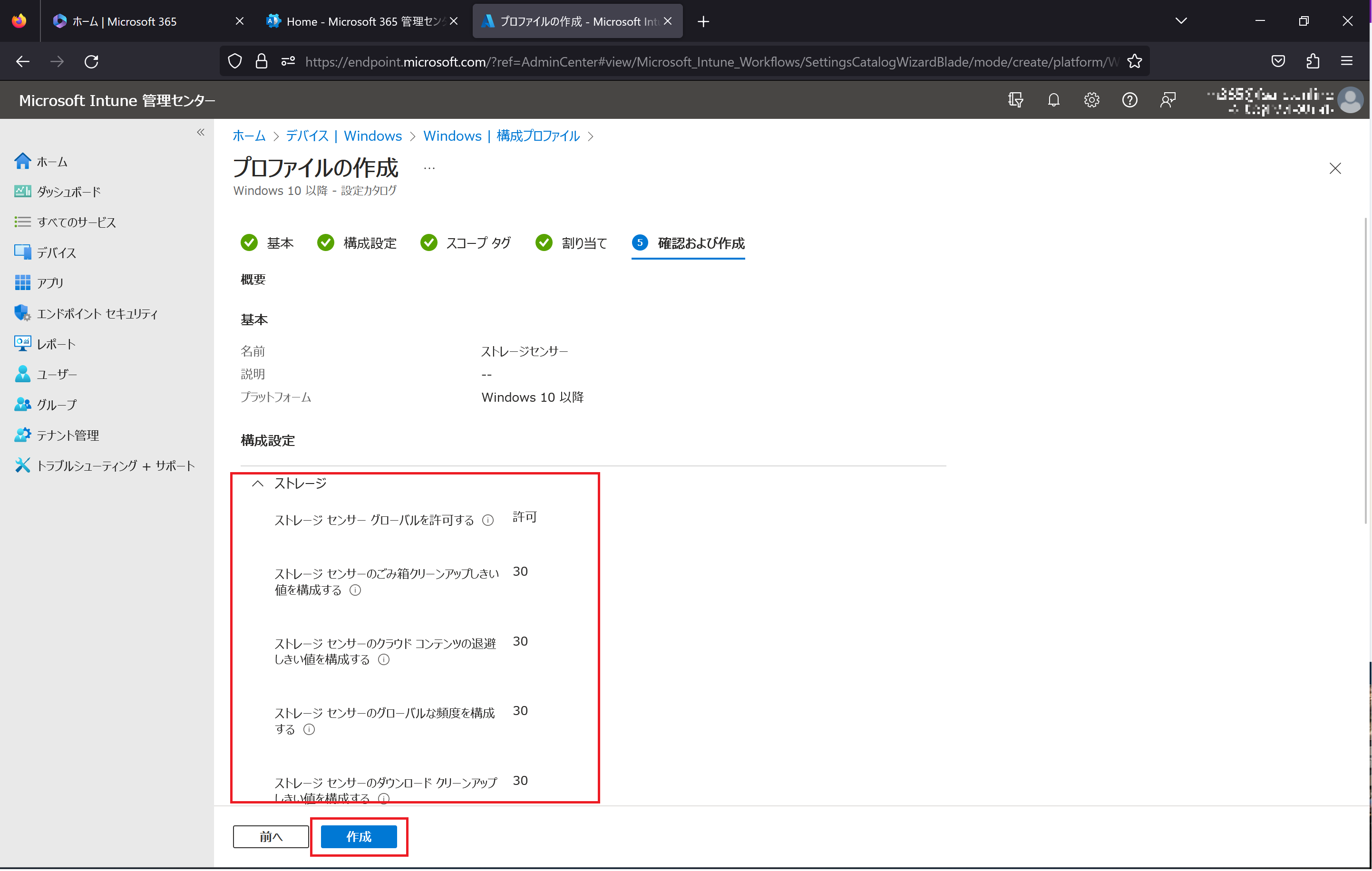
Task: Click the 作成 button
Action: tap(359, 836)
